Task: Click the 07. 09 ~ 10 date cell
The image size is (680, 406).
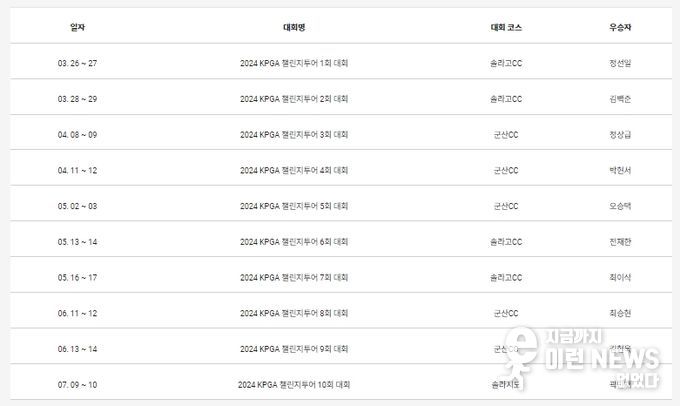Action: (x=77, y=384)
